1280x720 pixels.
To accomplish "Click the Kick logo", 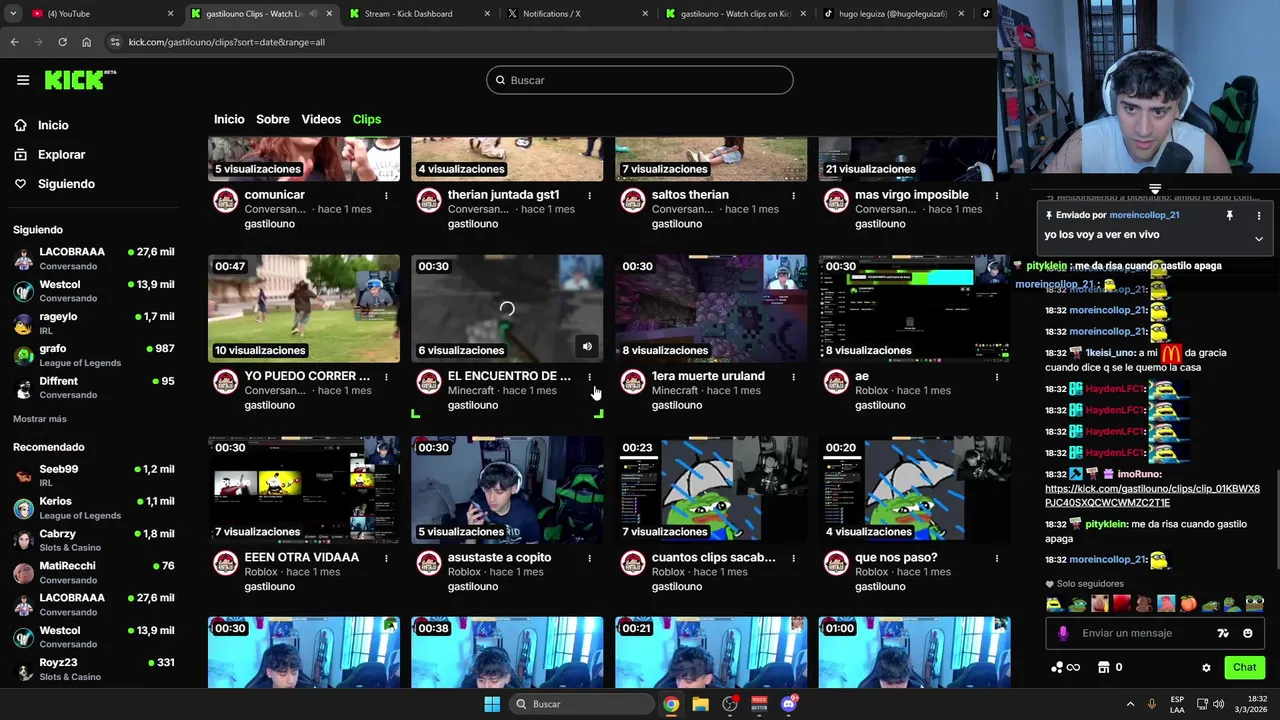I will (80, 80).
